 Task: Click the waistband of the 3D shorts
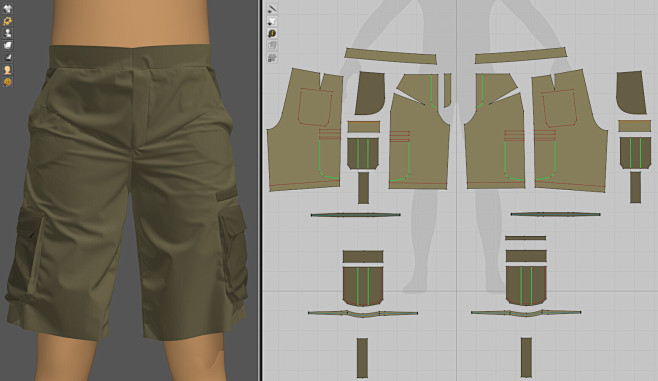tap(131, 57)
